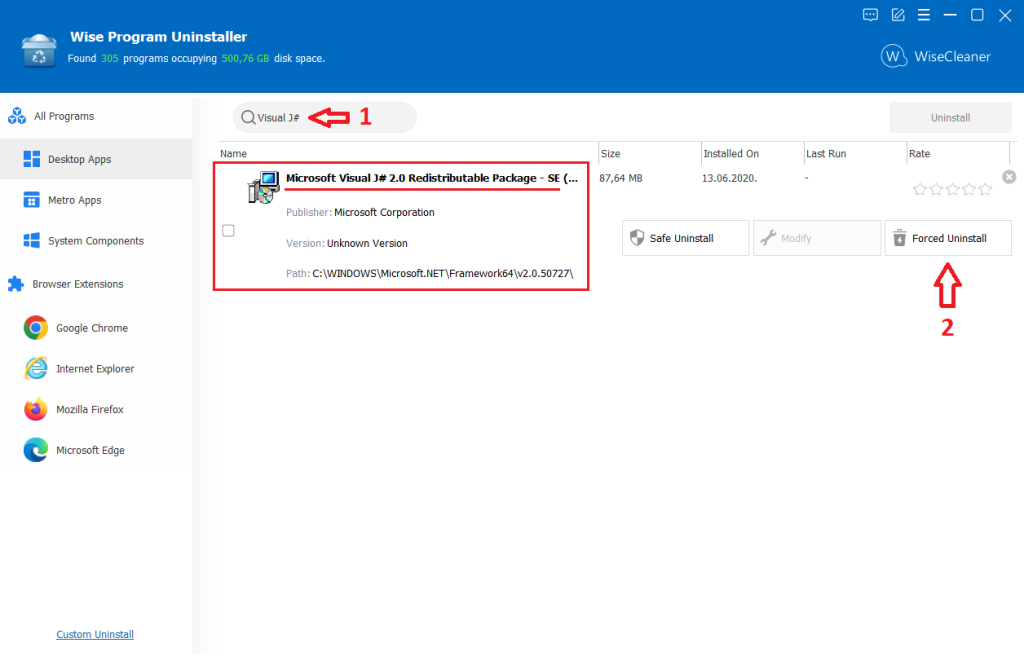Viewport: 1024px width, 656px height.
Task: Click the 500,76 GB disk space text
Action: tap(245, 58)
